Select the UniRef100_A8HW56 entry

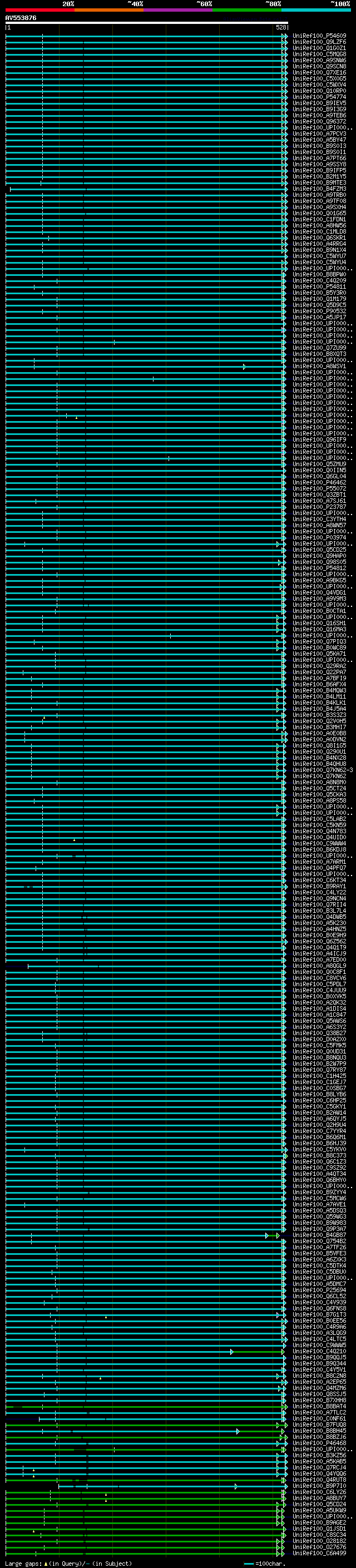[319, 225]
